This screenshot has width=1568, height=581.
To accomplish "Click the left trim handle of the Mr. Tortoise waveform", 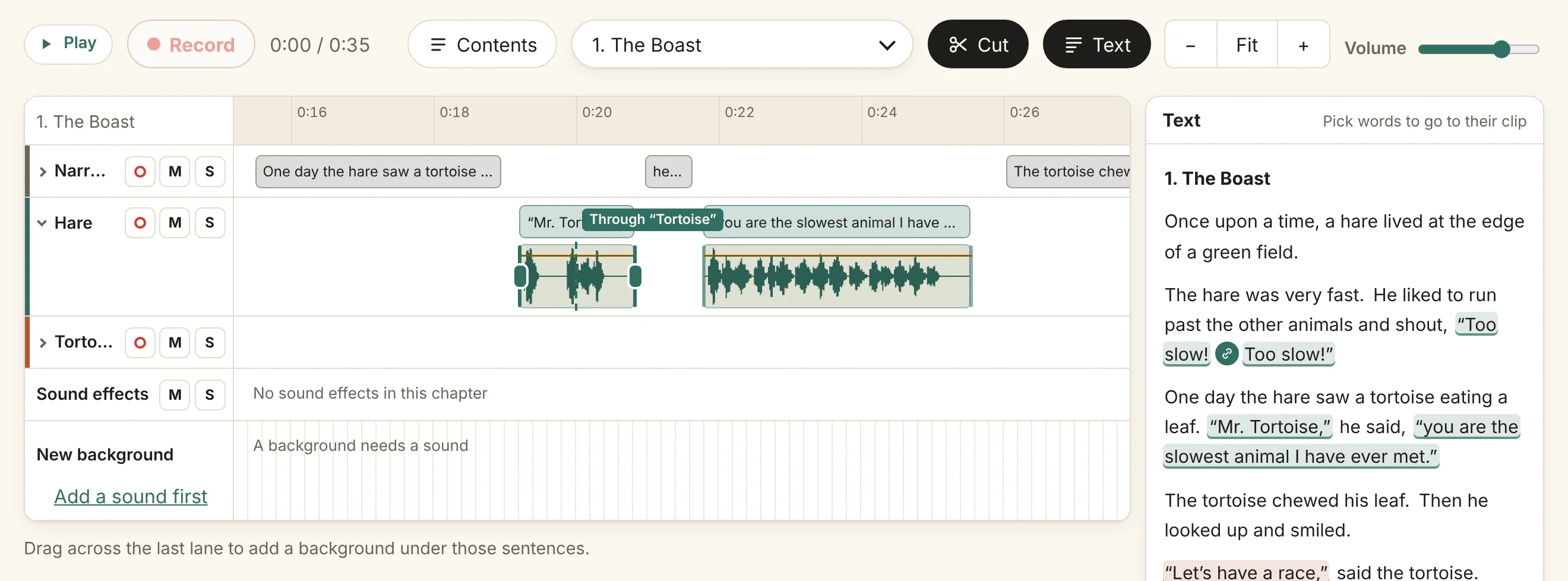I will 520,276.
